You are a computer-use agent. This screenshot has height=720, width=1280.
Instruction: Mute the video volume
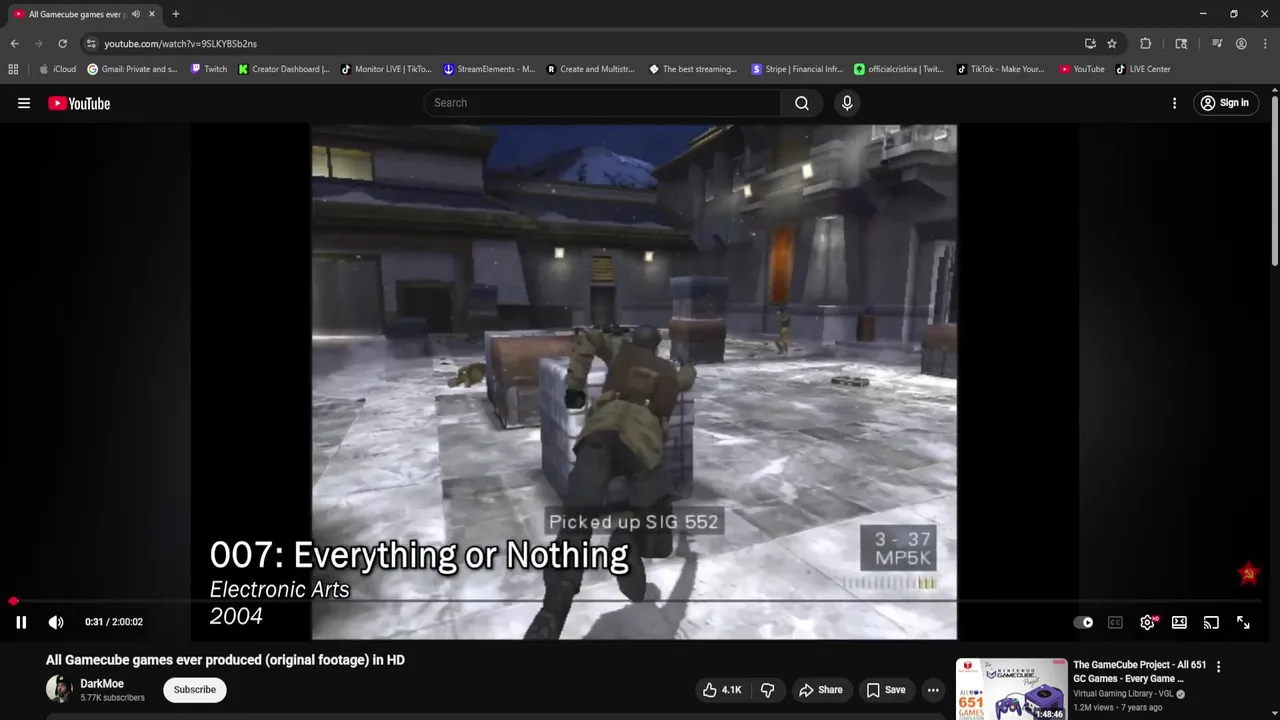[x=56, y=622]
